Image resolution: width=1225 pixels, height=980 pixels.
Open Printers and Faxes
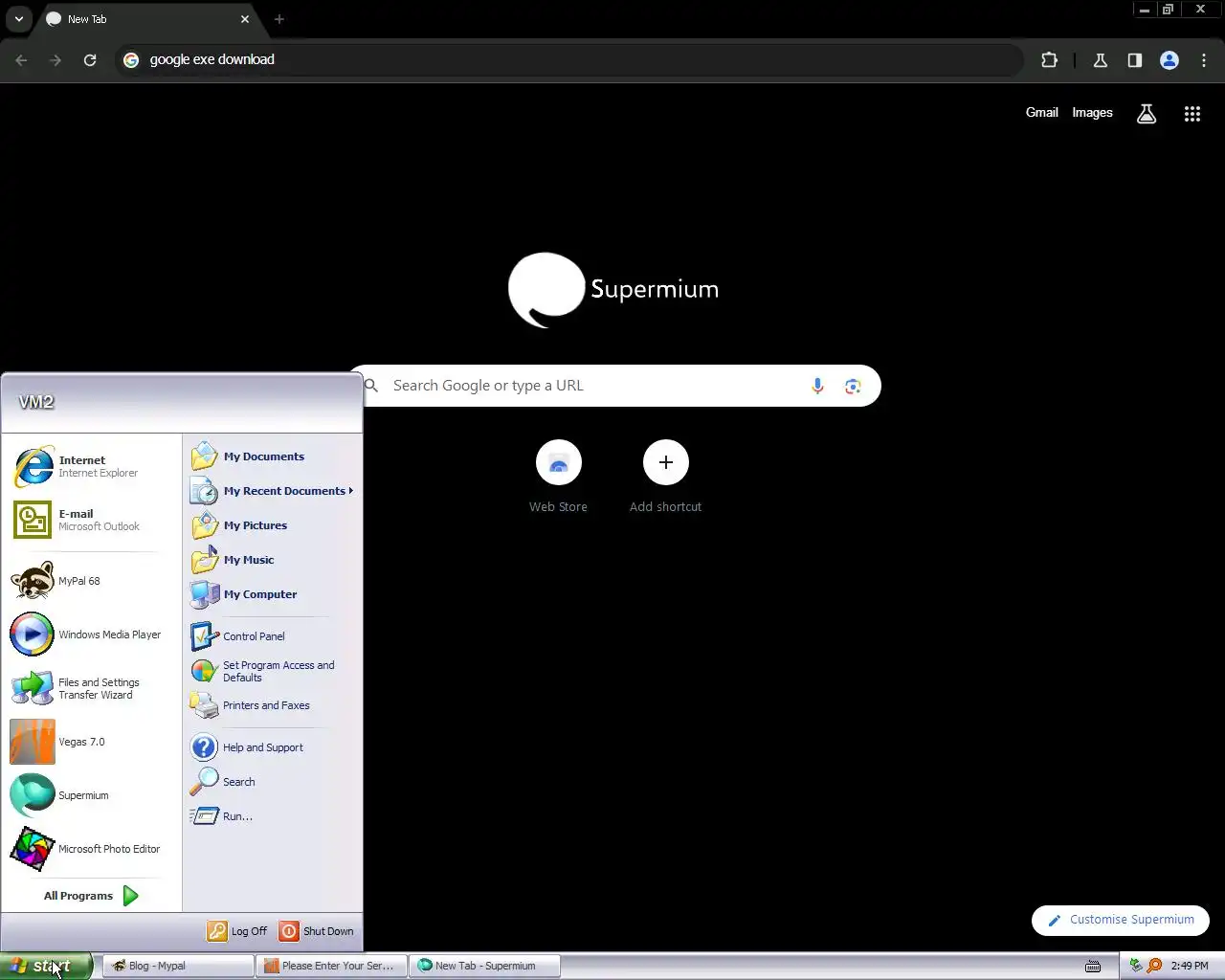(x=273, y=705)
